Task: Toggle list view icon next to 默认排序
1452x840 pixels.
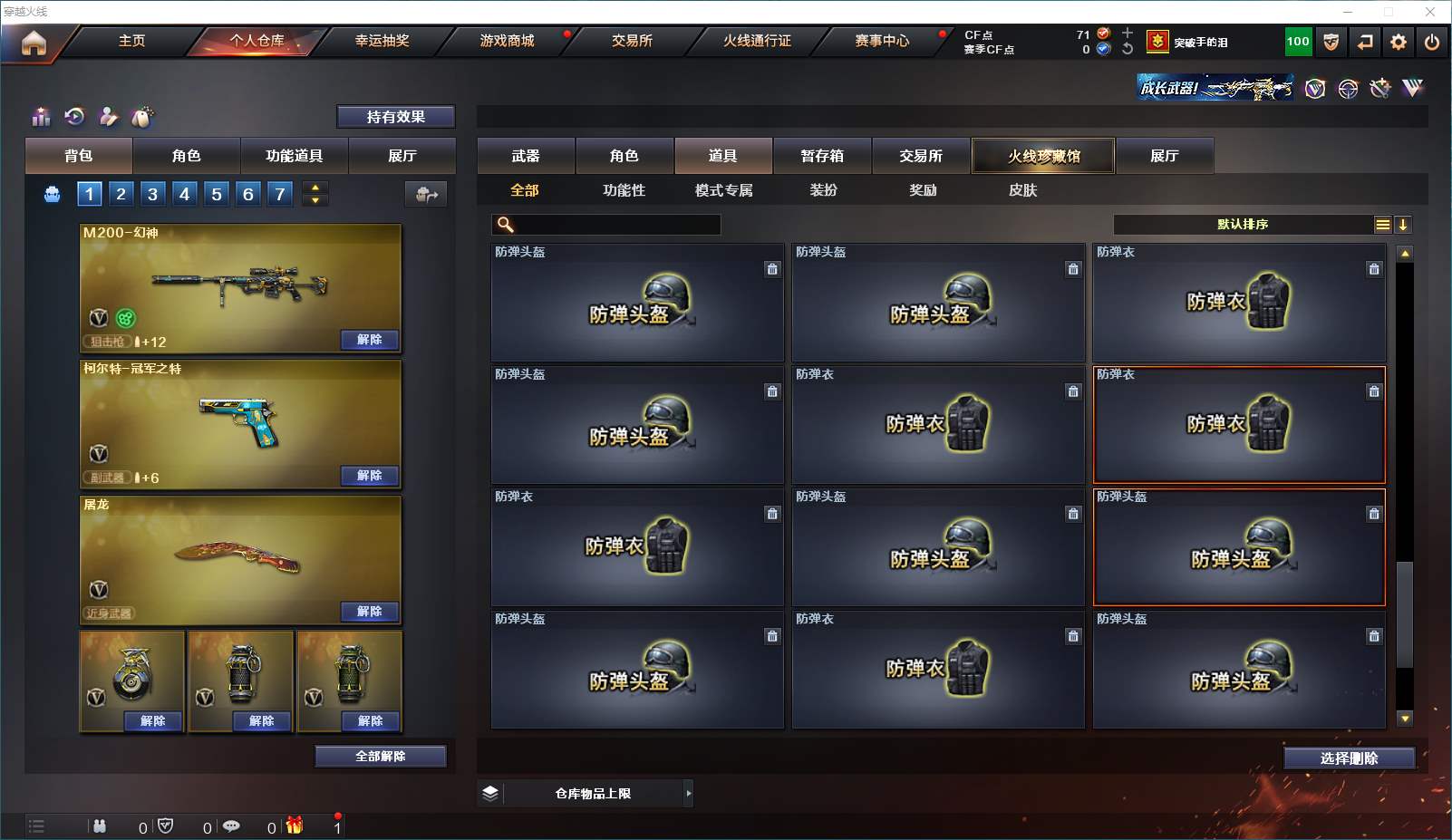Action: coord(1382,225)
